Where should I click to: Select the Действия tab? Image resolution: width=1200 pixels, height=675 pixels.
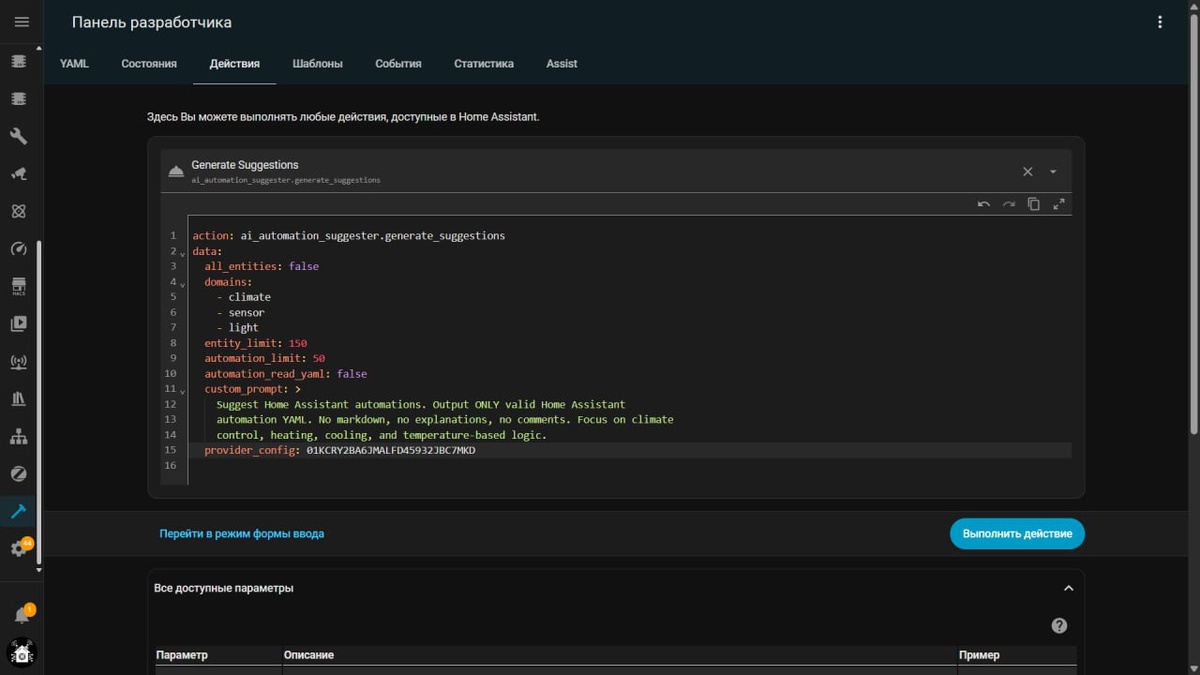(235, 63)
